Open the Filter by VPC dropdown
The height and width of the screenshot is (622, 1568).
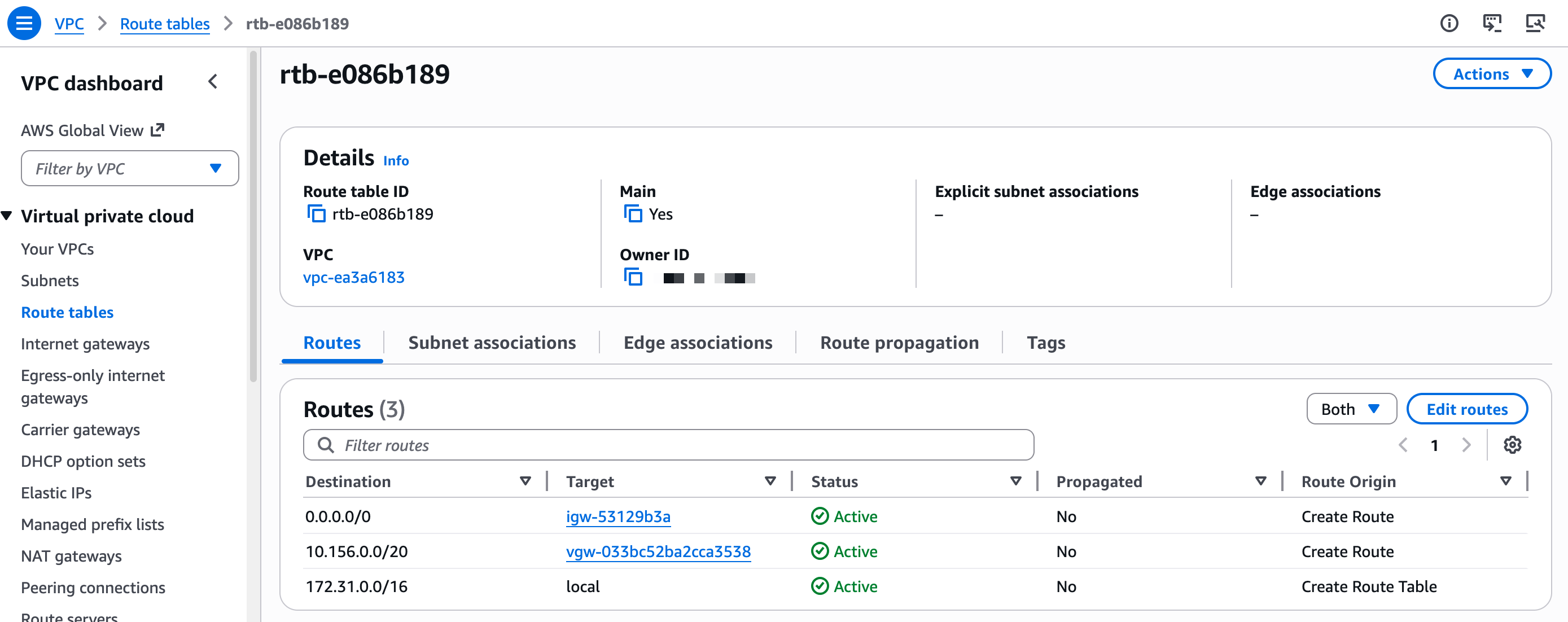[130, 169]
